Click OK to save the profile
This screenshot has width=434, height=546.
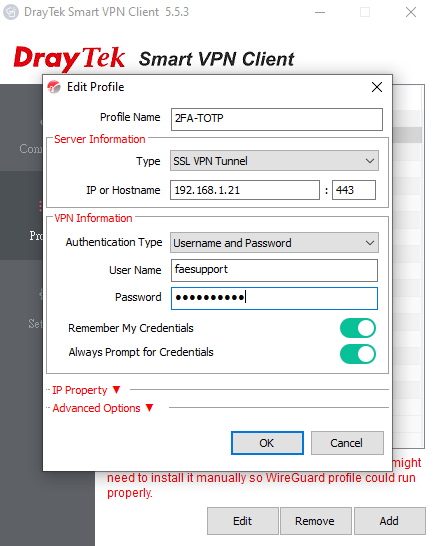[267, 443]
